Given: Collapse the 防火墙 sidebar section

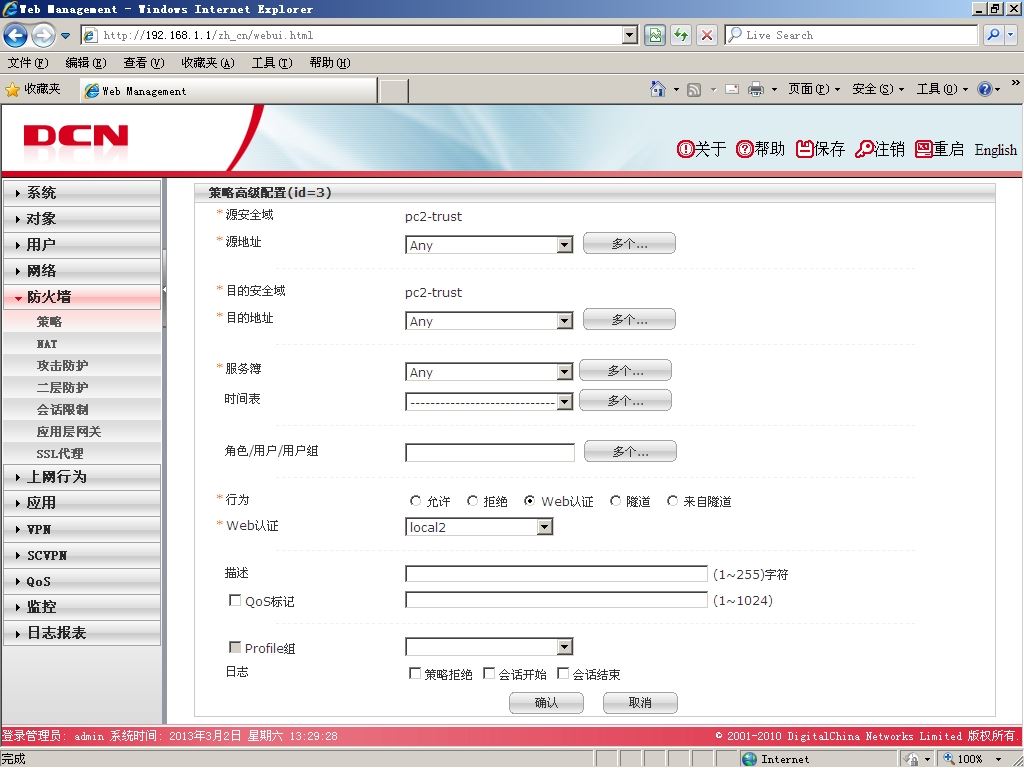Looking at the screenshot, I should pos(82,297).
